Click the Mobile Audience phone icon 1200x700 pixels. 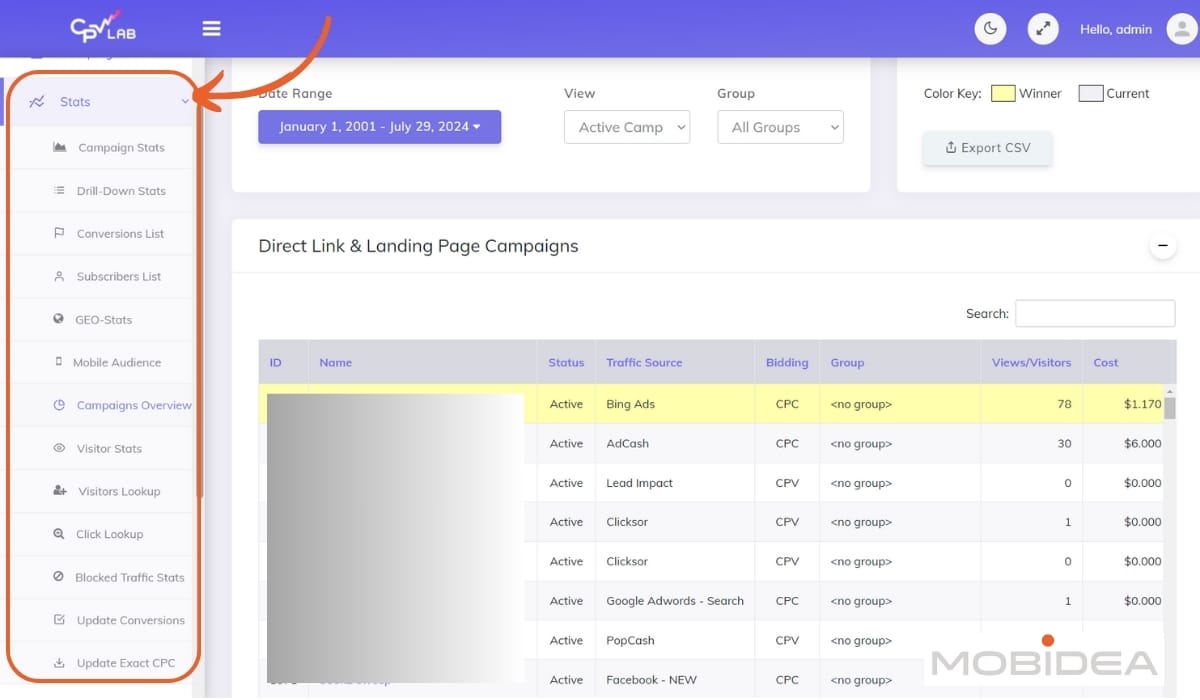click(x=58, y=362)
